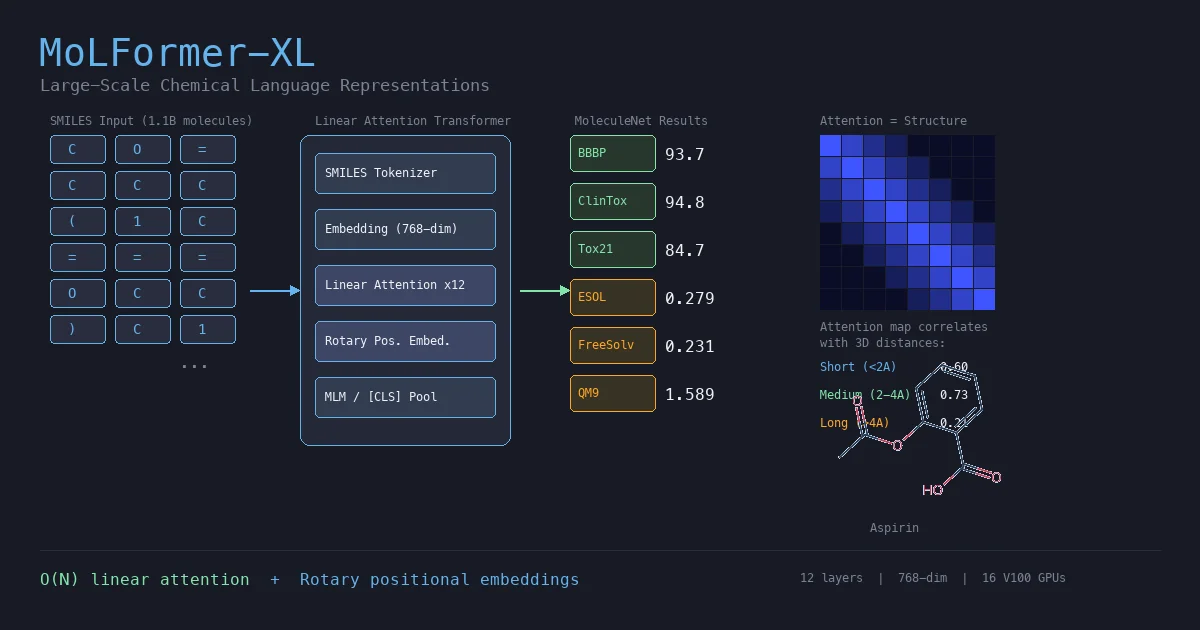Select the Rotary positional embeddings label
This screenshot has height=630, width=1200.
[x=440, y=579]
